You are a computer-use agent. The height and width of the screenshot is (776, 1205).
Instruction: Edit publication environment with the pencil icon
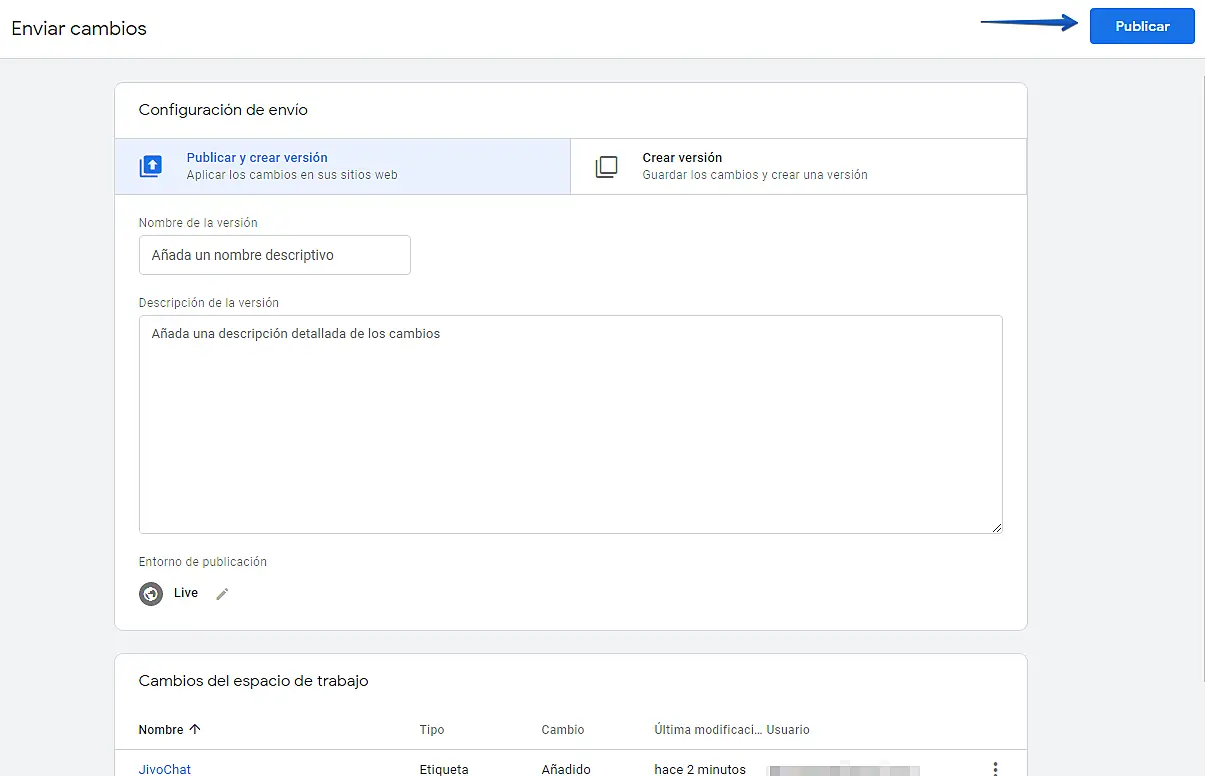pos(222,594)
